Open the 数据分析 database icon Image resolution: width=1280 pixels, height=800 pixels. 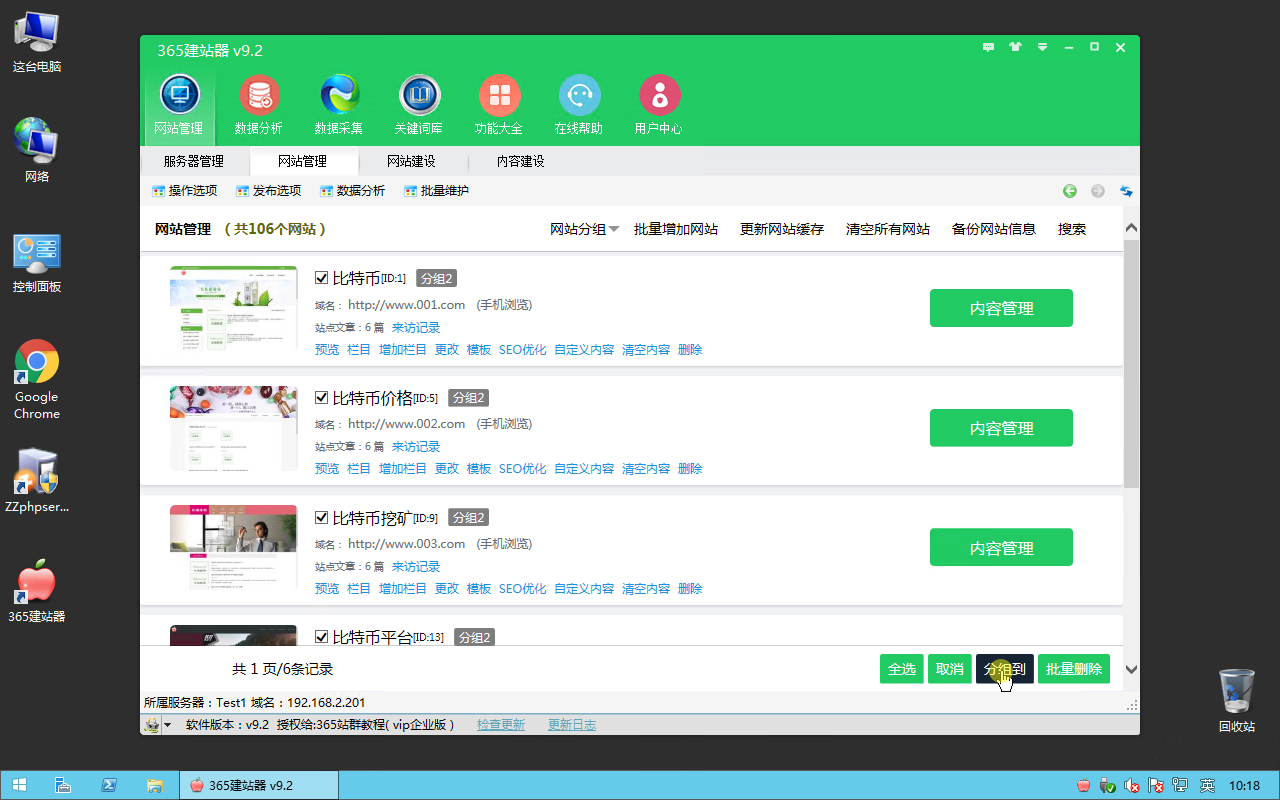pyautogui.click(x=259, y=104)
